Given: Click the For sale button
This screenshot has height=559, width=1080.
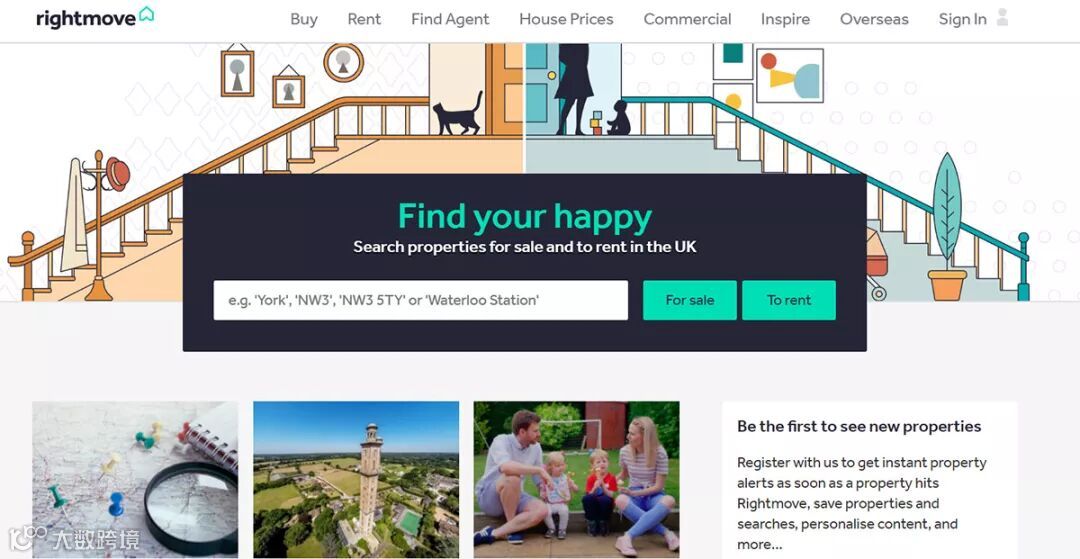Looking at the screenshot, I should pyautogui.click(x=689, y=300).
